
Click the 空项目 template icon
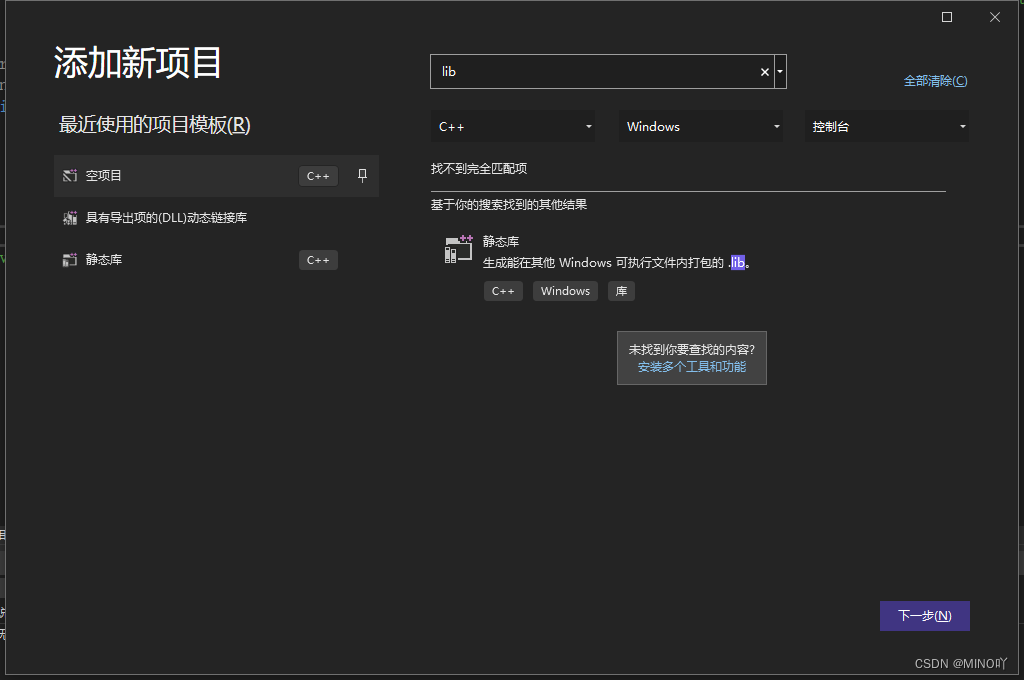69,175
